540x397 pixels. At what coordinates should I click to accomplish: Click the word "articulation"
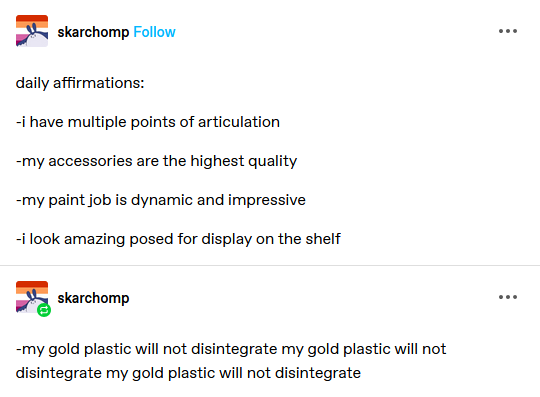239,122
